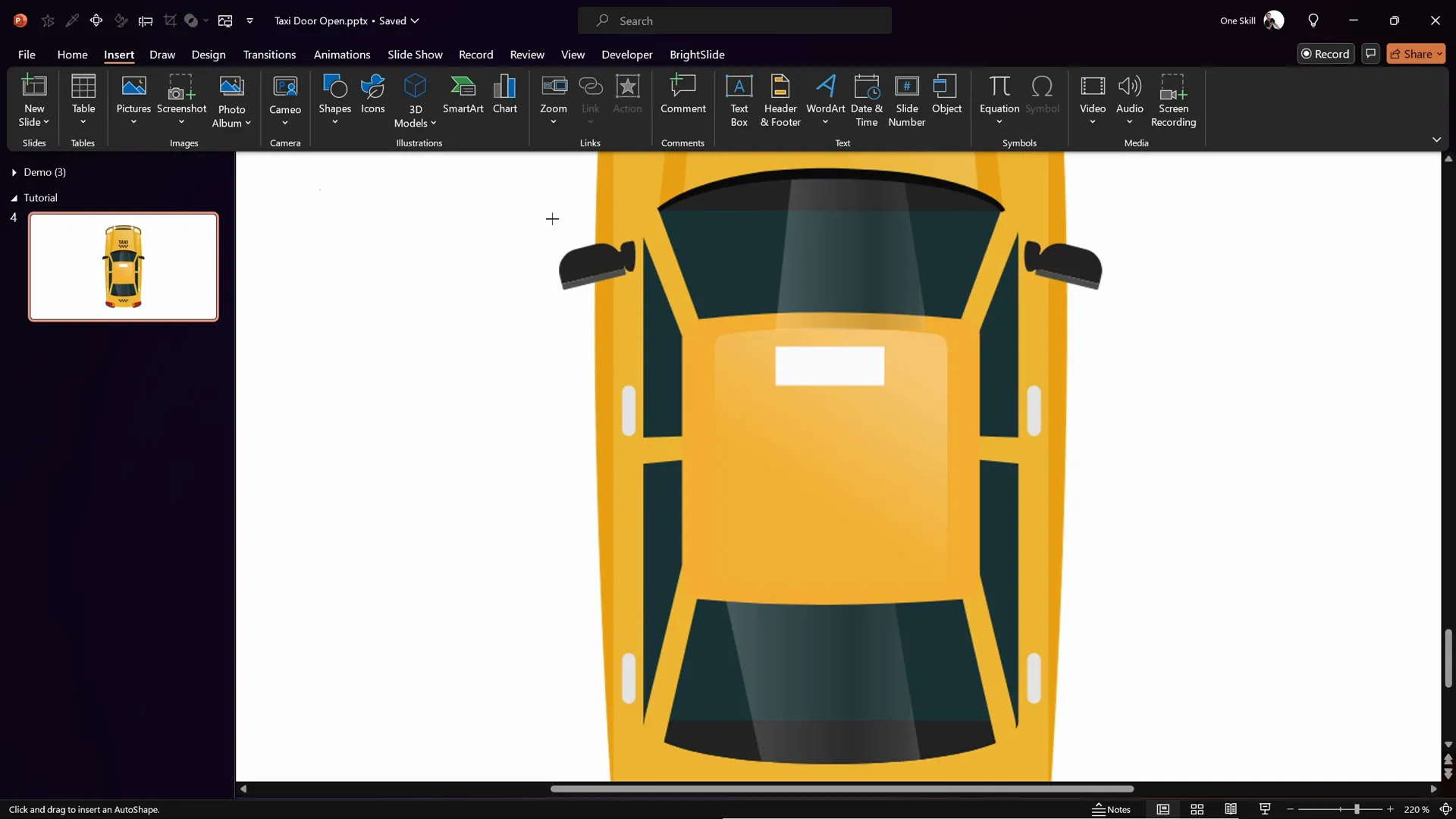Screen dimensions: 1456x819
Task: Insert WordArt
Action: pyautogui.click(x=826, y=99)
